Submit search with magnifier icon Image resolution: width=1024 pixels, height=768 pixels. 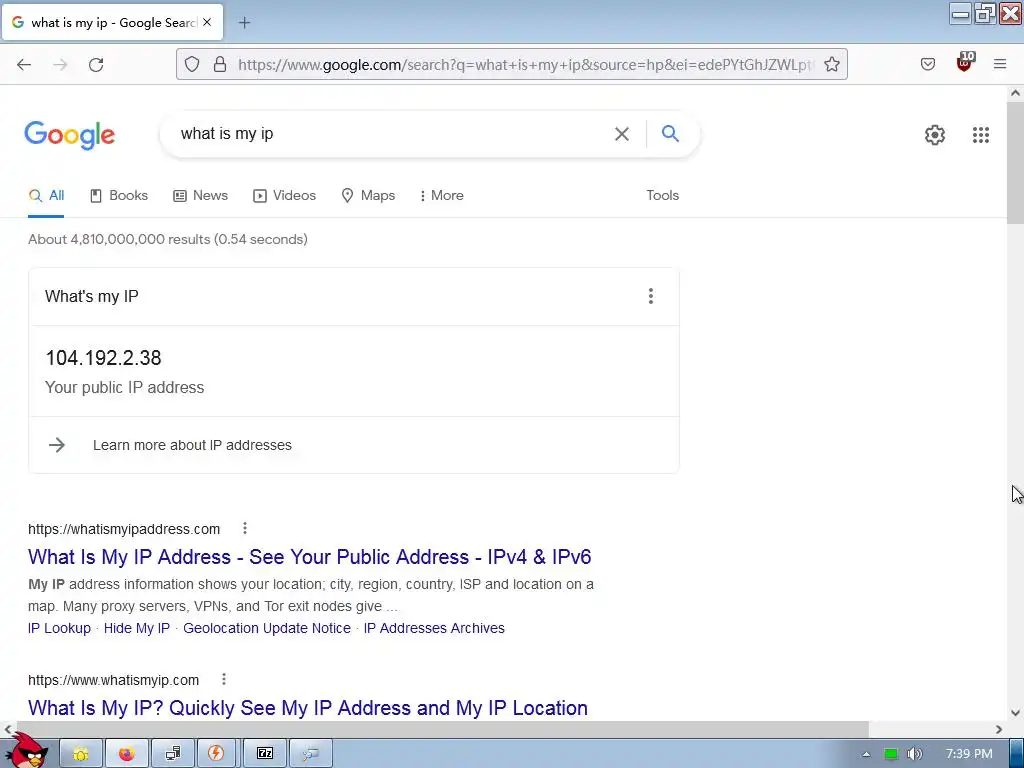[670, 133]
